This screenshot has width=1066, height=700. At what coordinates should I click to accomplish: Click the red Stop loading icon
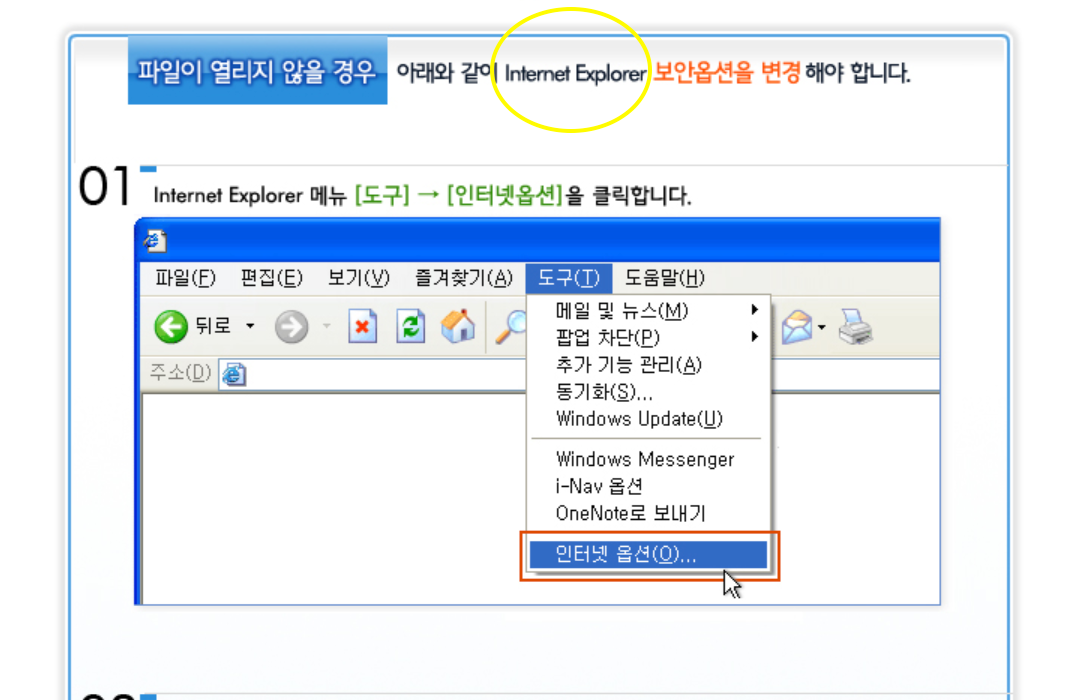[x=362, y=327]
